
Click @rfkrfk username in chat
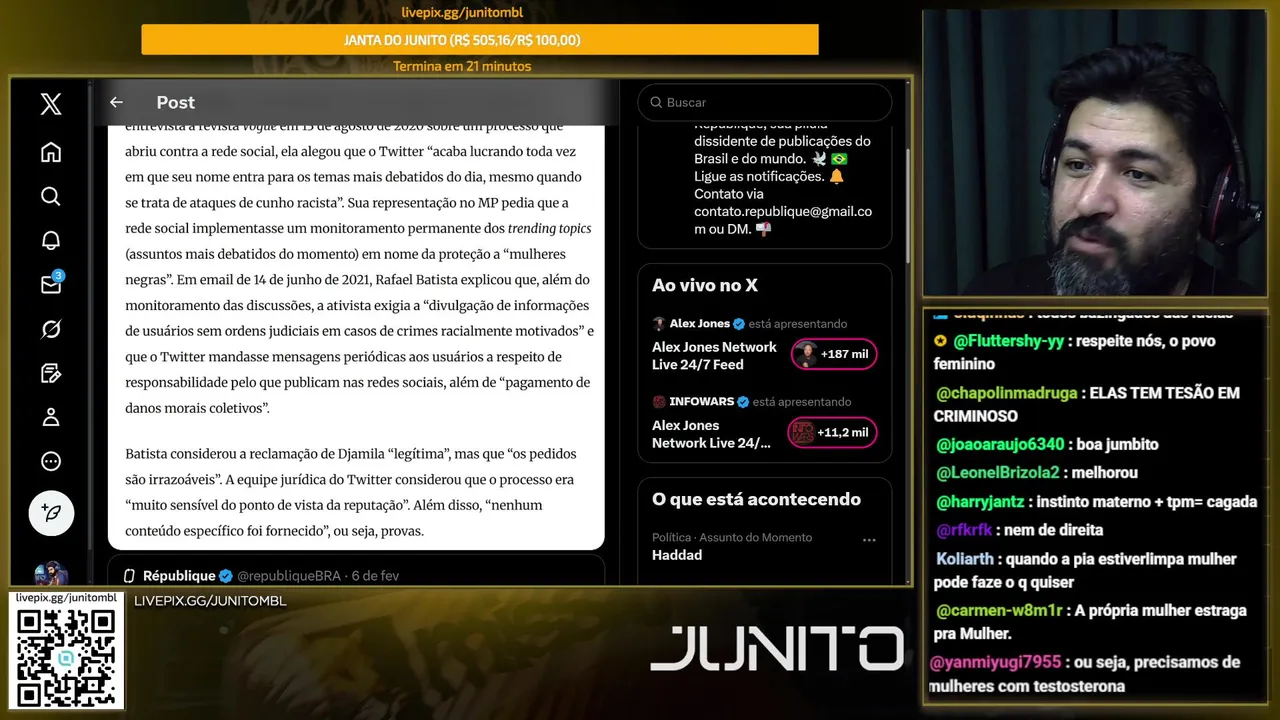964,530
